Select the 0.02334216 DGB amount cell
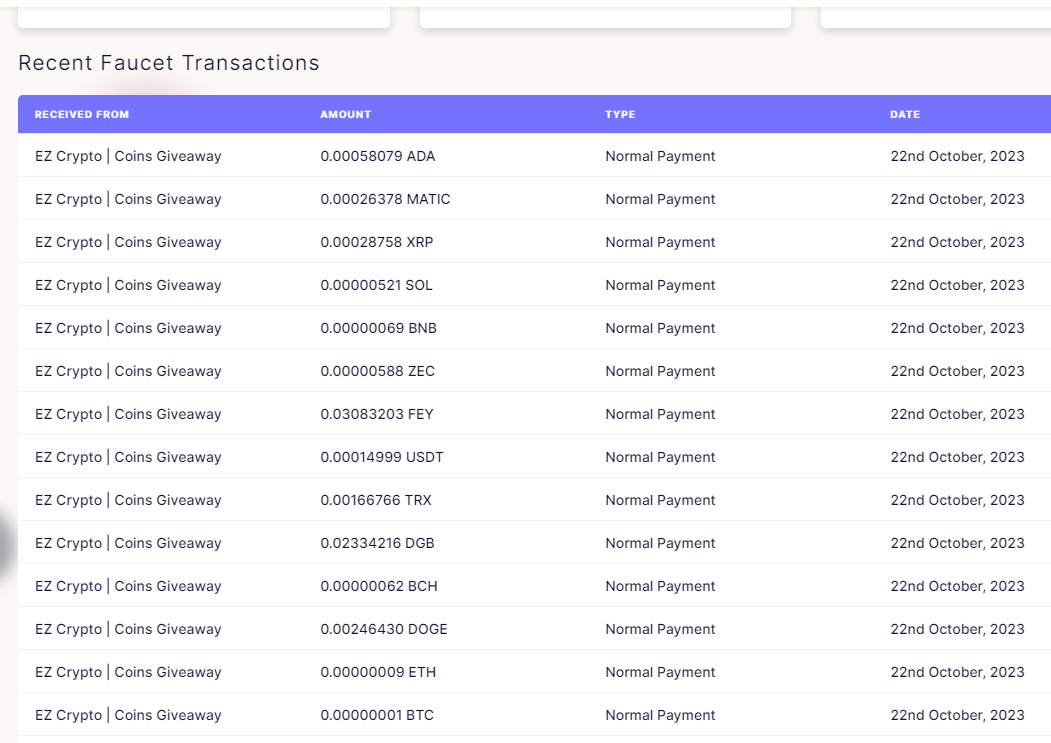Image resolution: width=1051 pixels, height=743 pixels. coord(377,542)
